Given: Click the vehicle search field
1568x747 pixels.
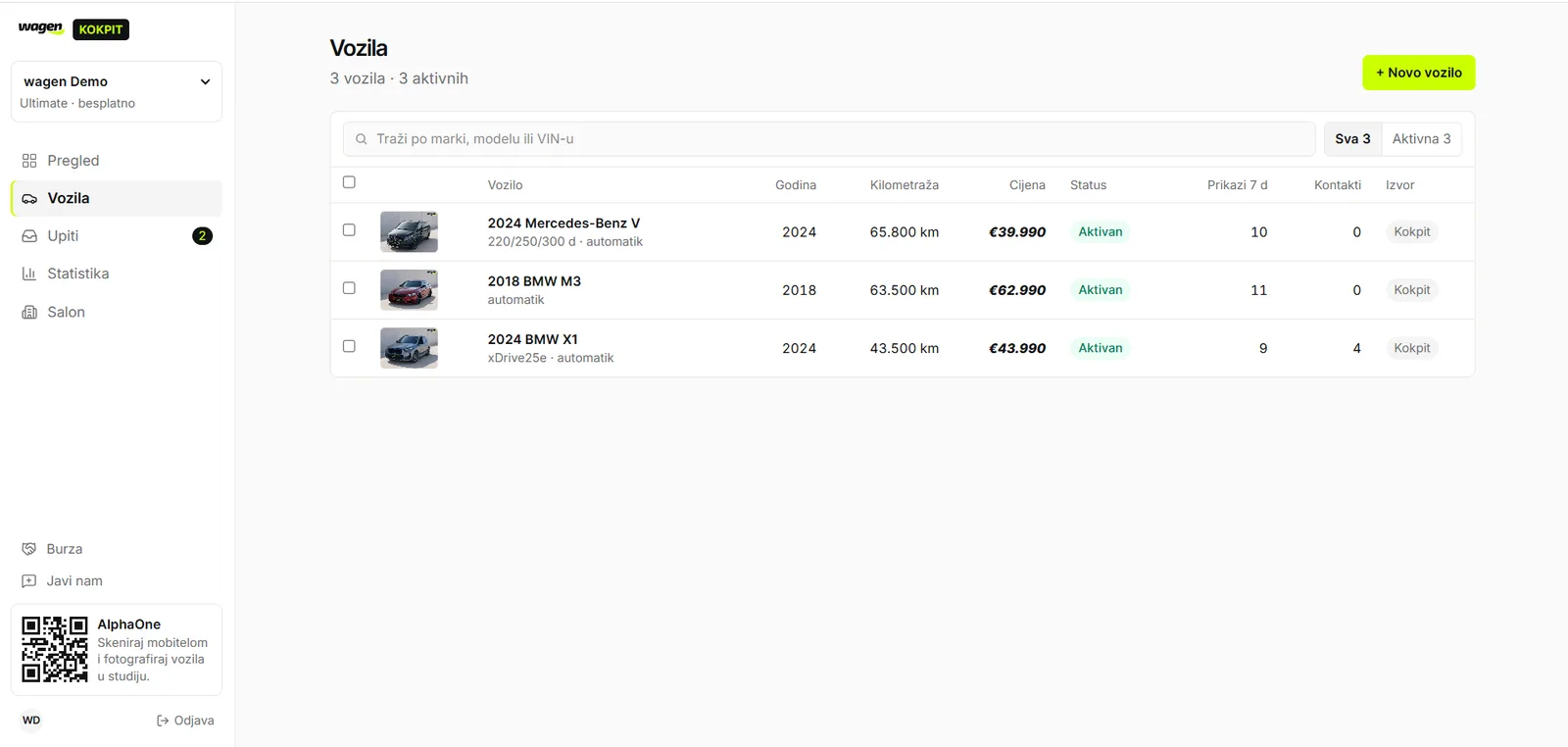Looking at the screenshot, I should [x=829, y=139].
